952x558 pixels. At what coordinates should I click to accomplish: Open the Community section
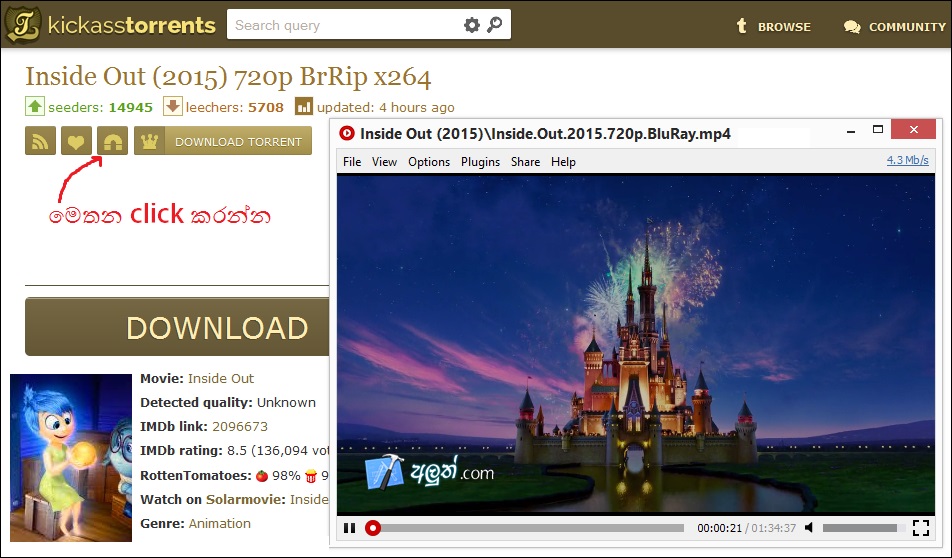895,27
